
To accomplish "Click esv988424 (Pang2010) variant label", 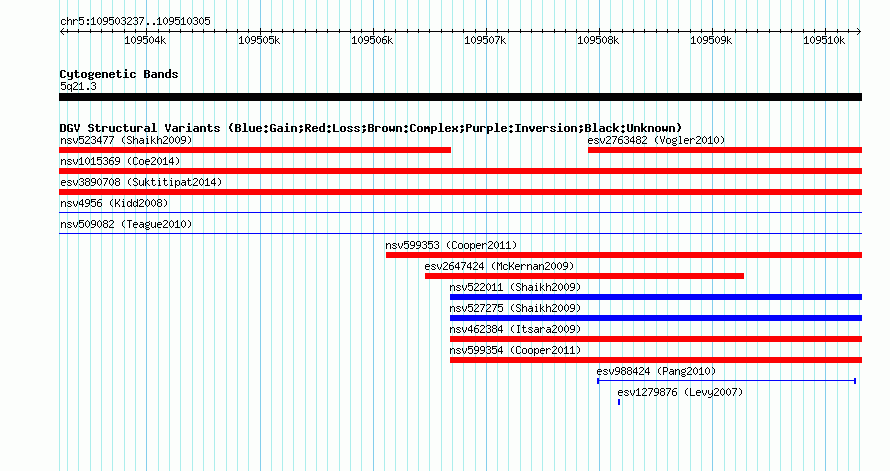I will (656, 371).
